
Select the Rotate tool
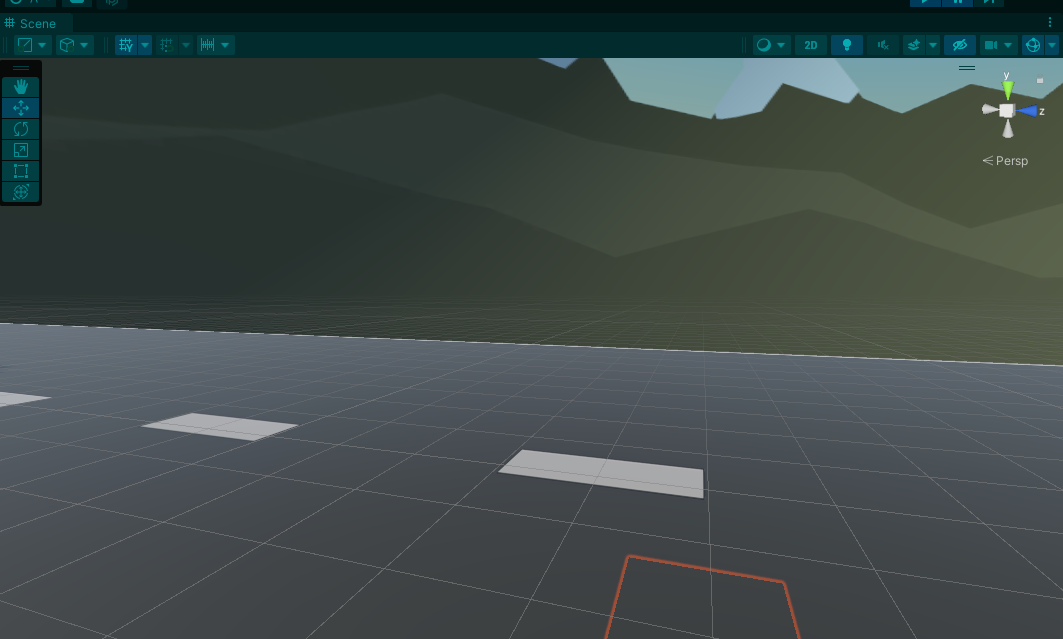coord(21,129)
